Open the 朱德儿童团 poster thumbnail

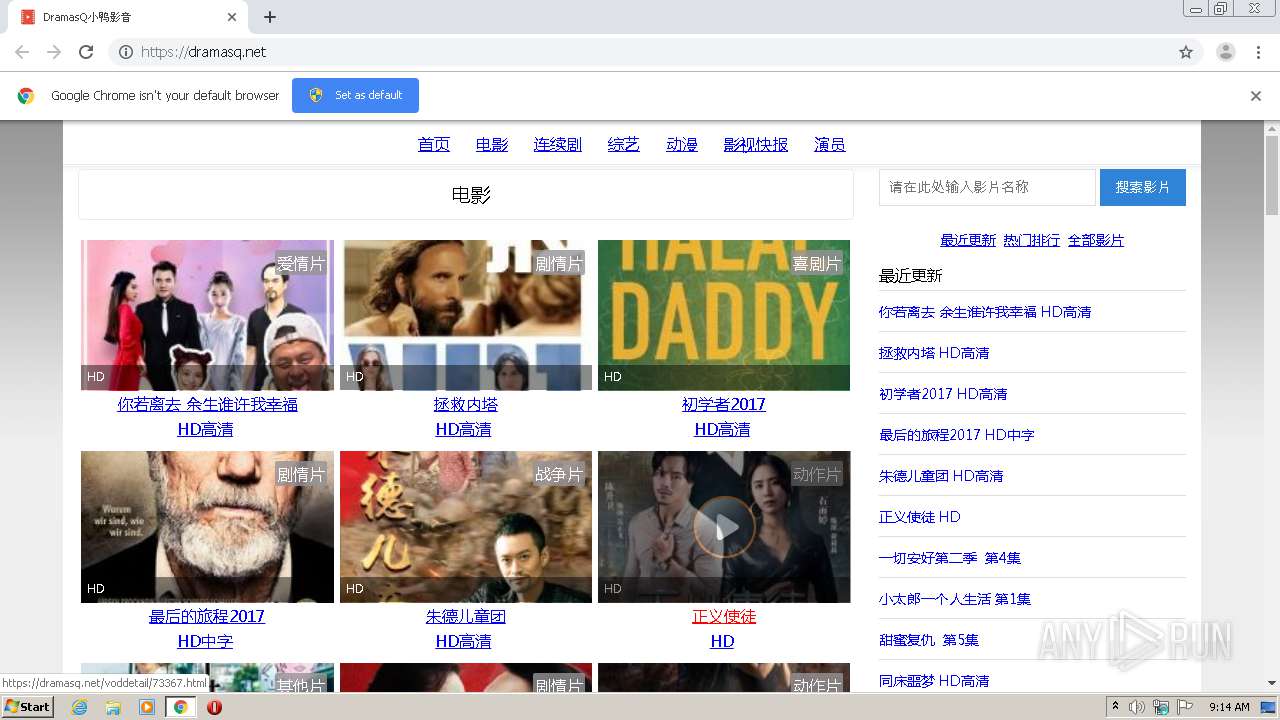(466, 527)
